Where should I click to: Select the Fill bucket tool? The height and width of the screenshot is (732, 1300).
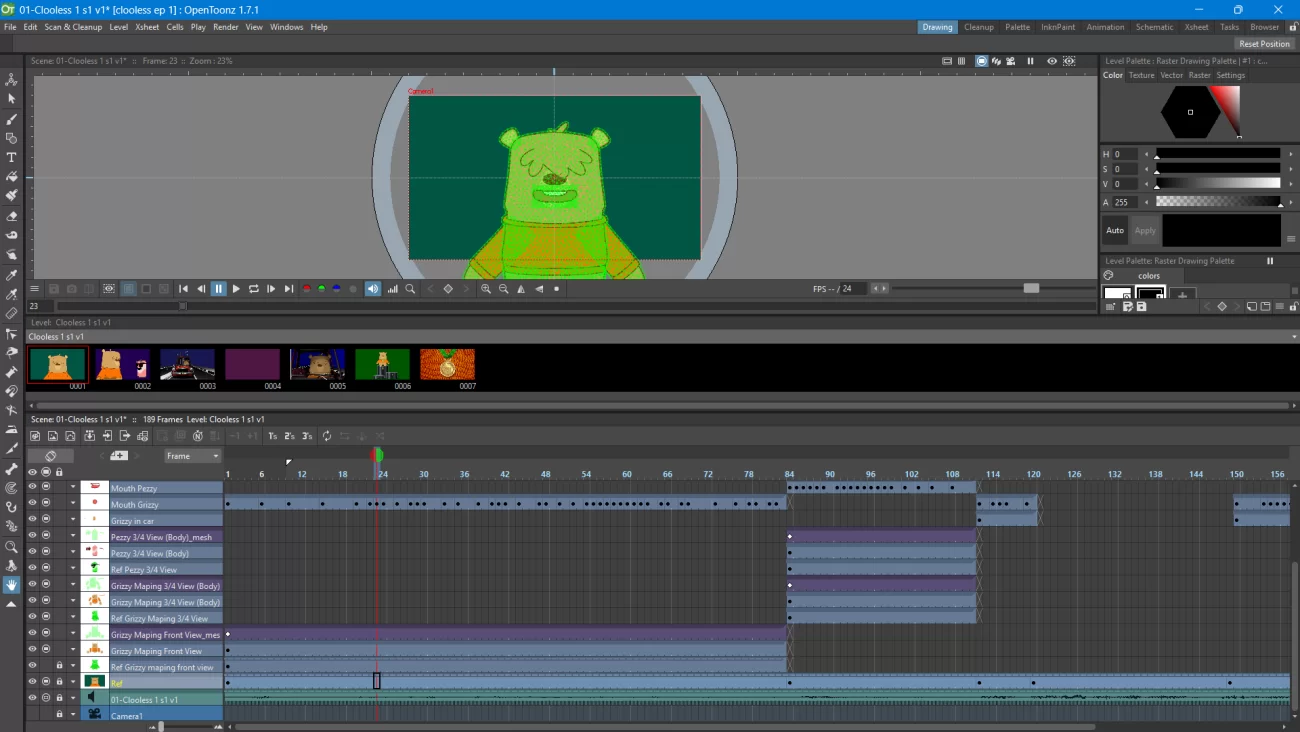(x=12, y=177)
